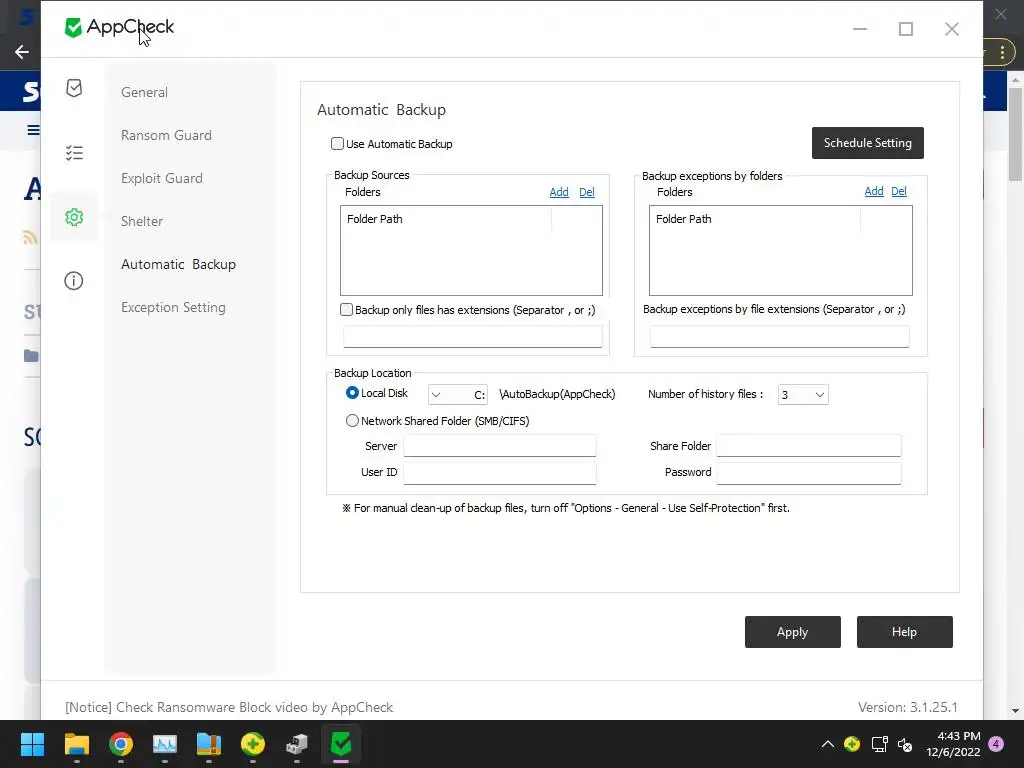
Task: Open the yellow plus circle app in taskbar
Action: (253, 744)
